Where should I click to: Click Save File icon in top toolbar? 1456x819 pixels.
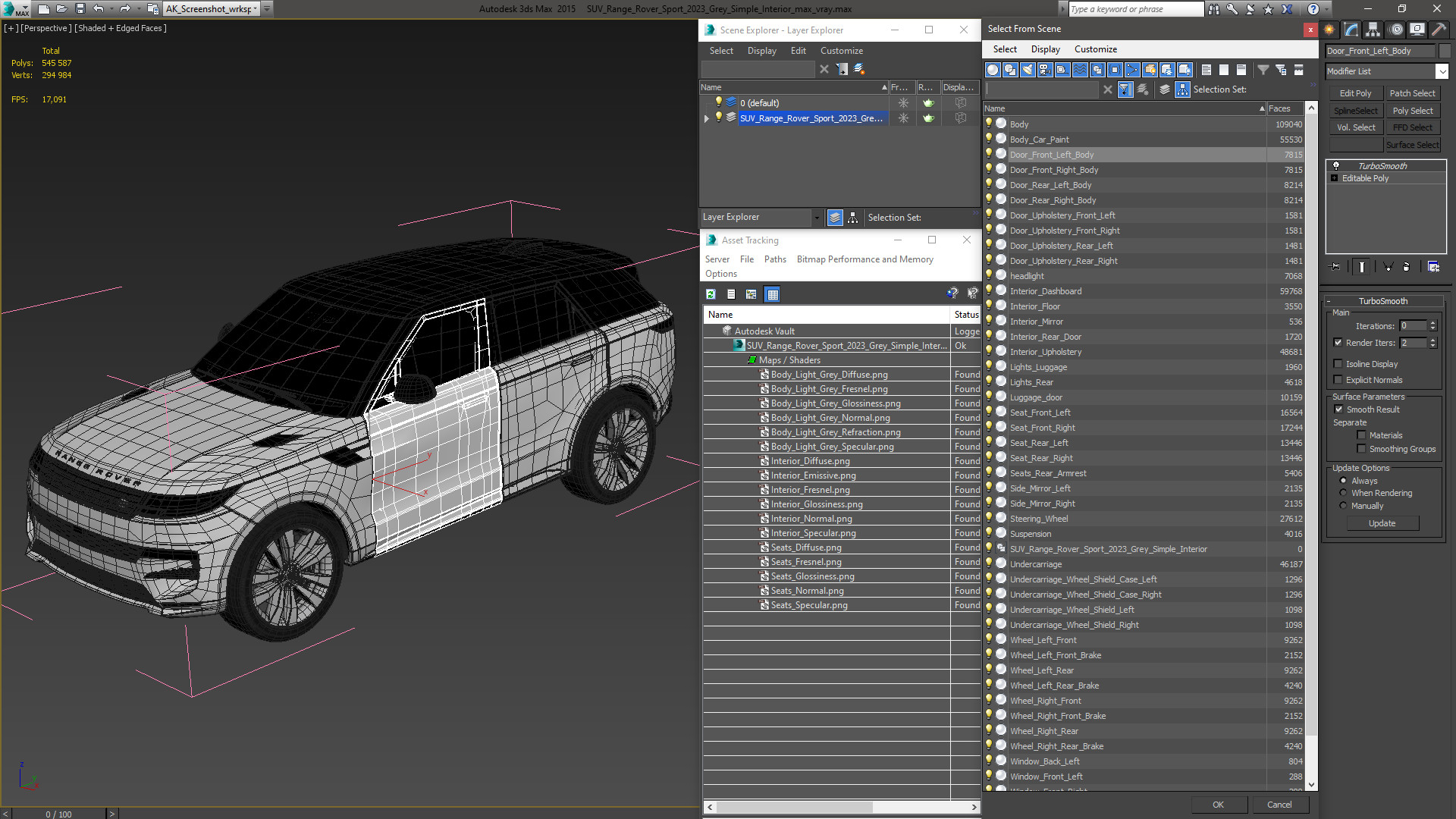coord(80,9)
